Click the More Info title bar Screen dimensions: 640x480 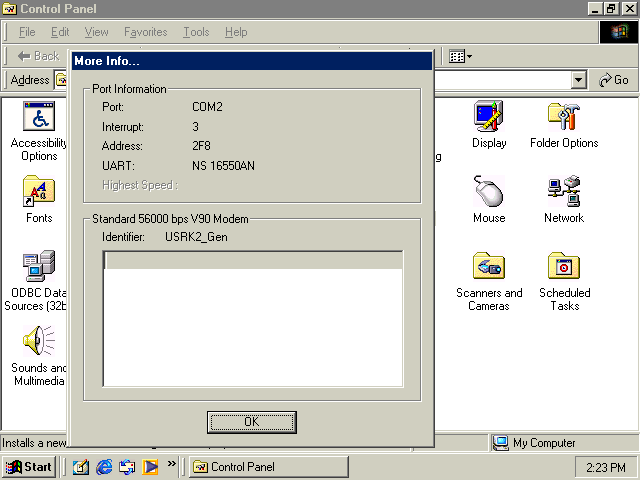click(x=252, y=61)
